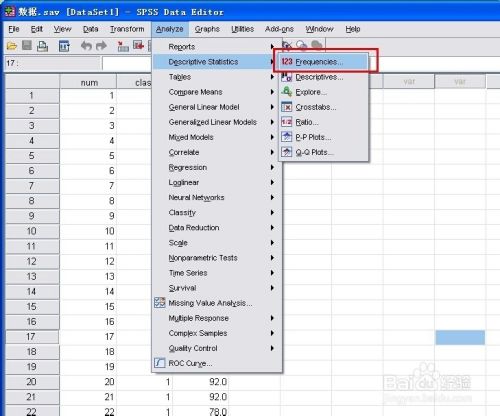Select P-P Plots... entry
Screen dimensions: 500x416
point(324,137)
